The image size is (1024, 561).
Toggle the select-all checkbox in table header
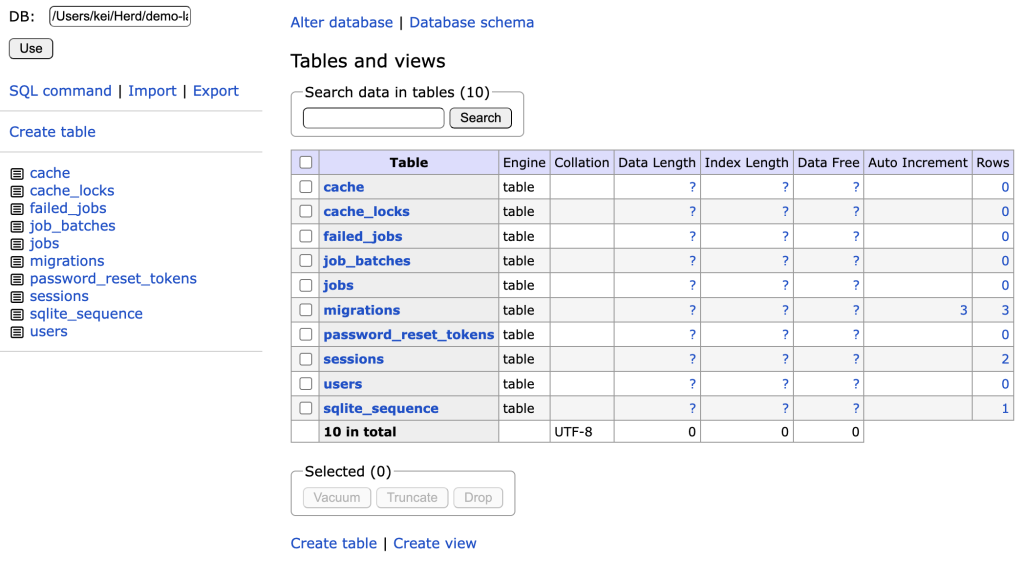[x=306, y=162]
